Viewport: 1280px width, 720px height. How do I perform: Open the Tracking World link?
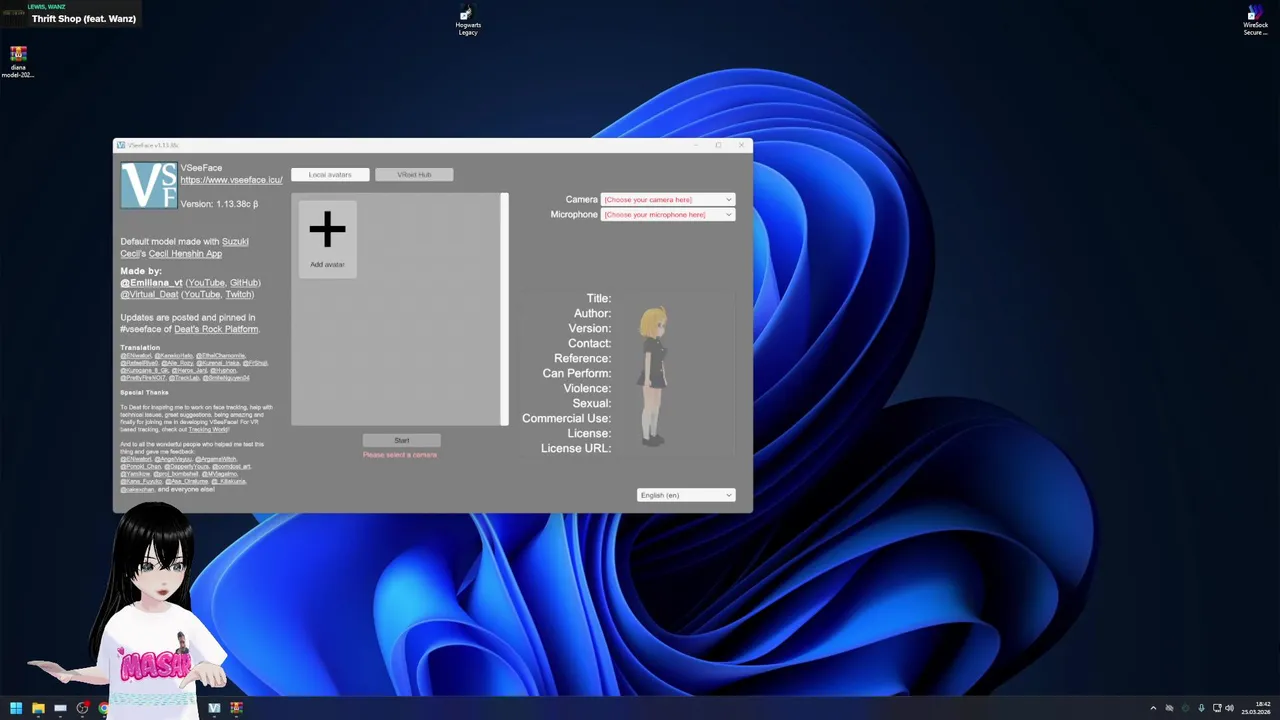(208, 429)
